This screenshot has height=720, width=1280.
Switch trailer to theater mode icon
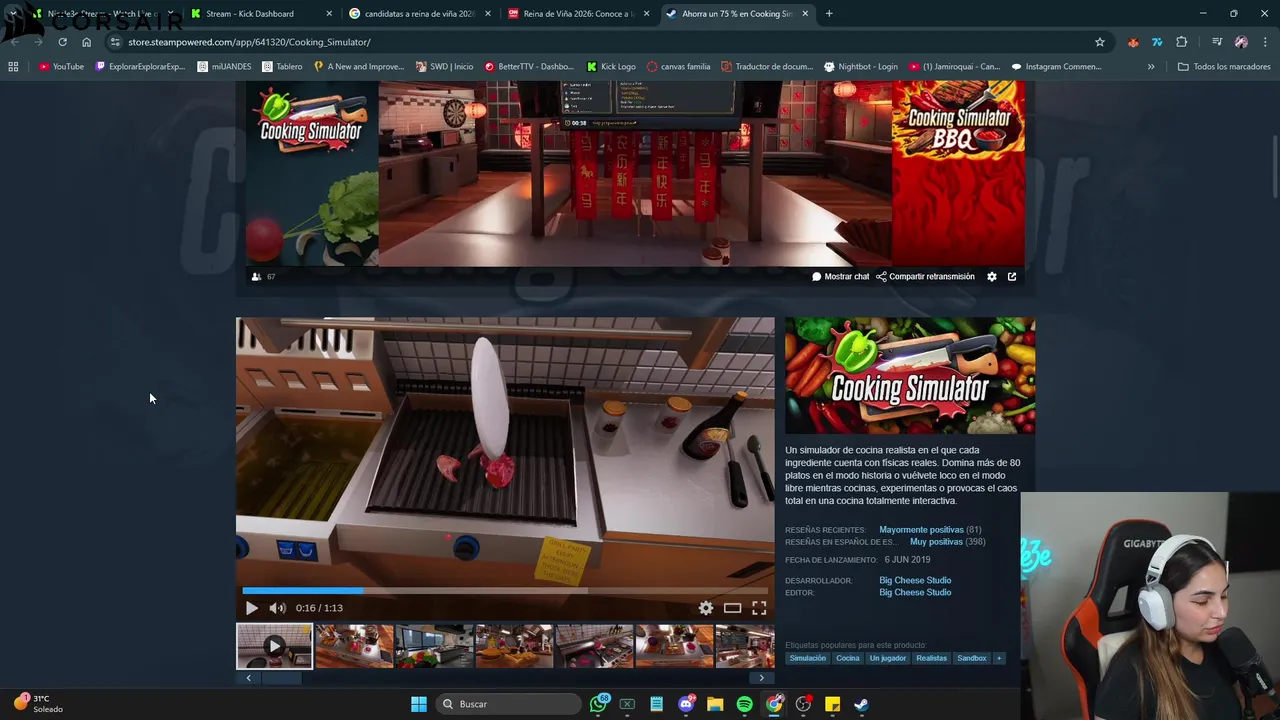[732, 608]
